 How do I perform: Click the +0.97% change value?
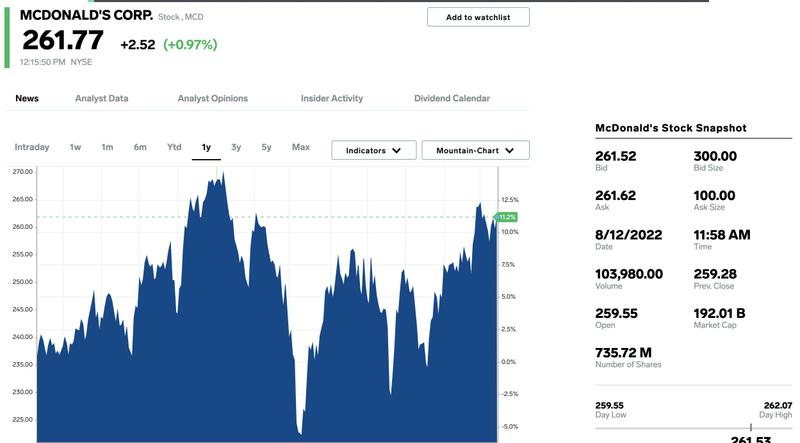click(190, 45)
